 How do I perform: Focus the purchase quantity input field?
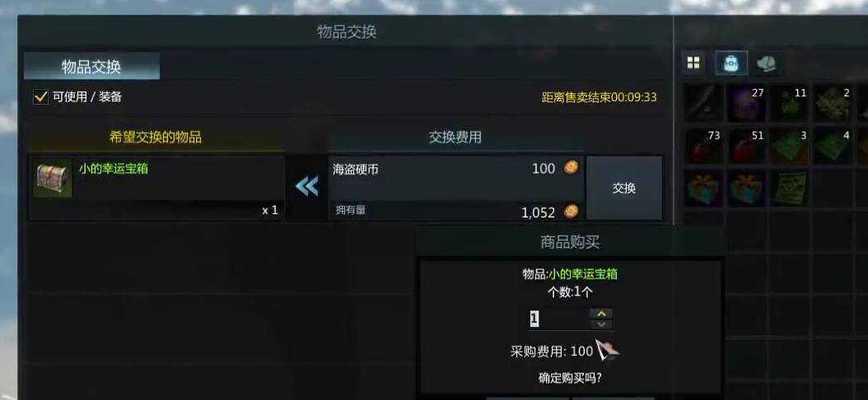559,319
